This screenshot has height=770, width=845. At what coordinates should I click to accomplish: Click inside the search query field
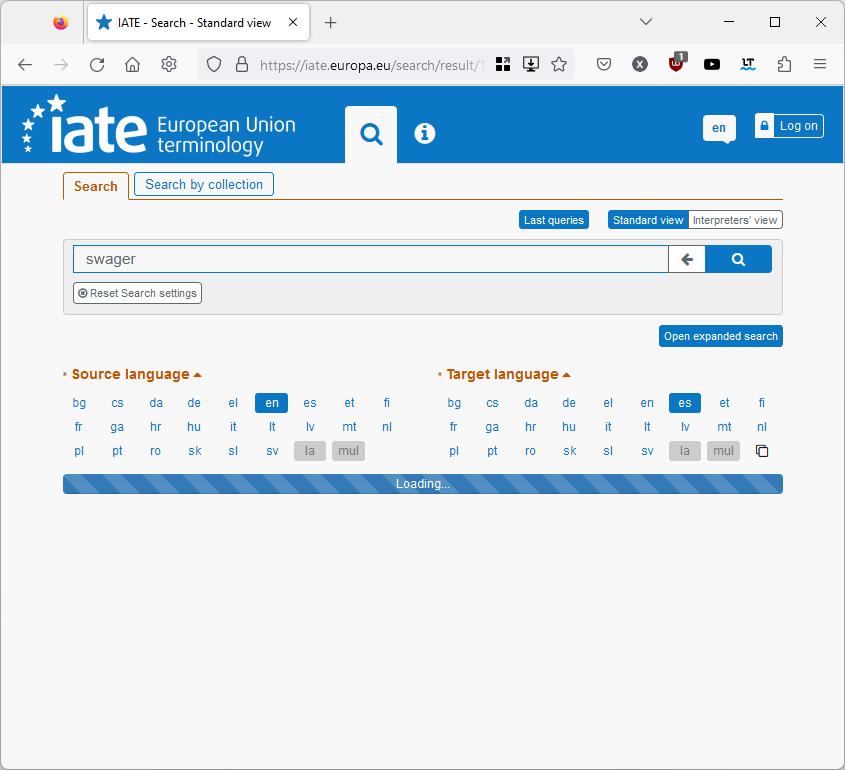pyautogui.click(x=370, y=258)
